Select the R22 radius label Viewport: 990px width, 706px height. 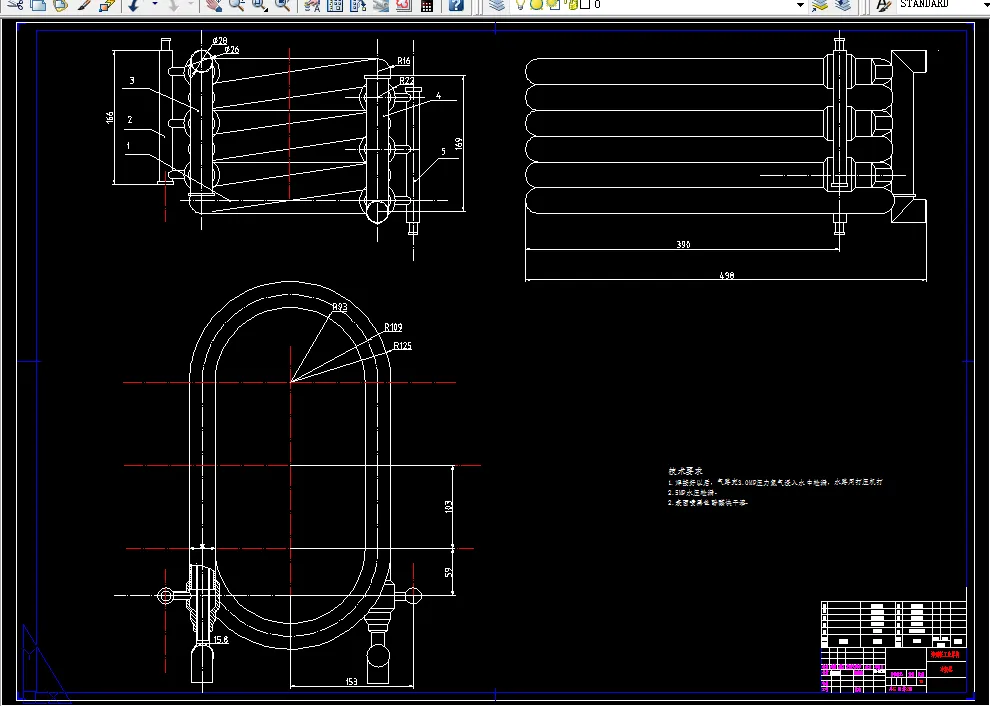point(407,81)
